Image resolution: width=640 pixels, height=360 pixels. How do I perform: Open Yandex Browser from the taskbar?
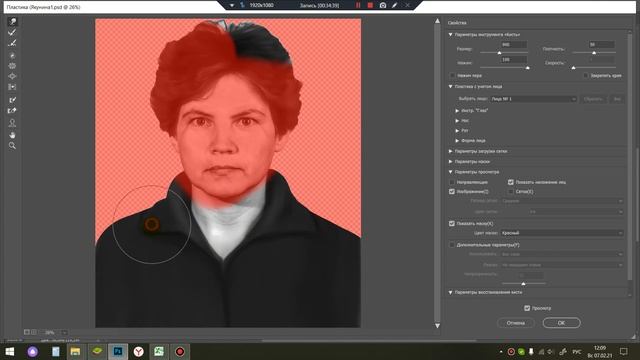pos(139,351)
